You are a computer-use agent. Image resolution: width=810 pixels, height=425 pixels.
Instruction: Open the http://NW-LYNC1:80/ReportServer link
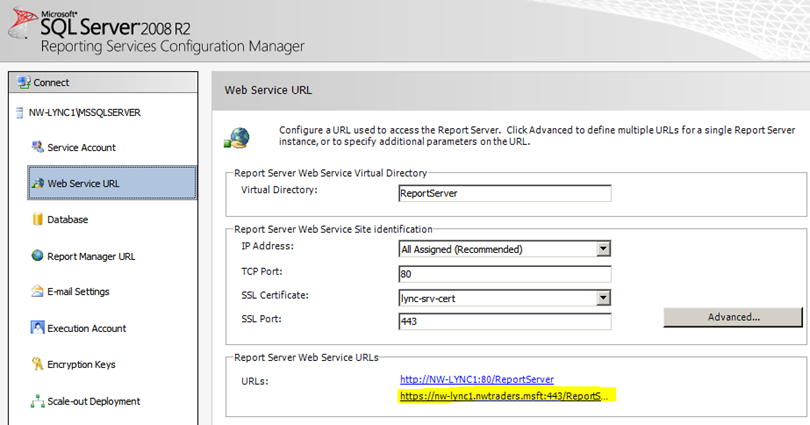(x=477, y=380)
